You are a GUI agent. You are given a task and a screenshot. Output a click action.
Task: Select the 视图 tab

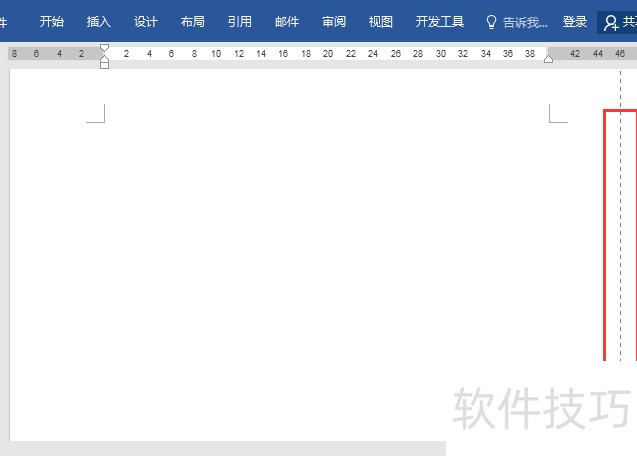381,22
